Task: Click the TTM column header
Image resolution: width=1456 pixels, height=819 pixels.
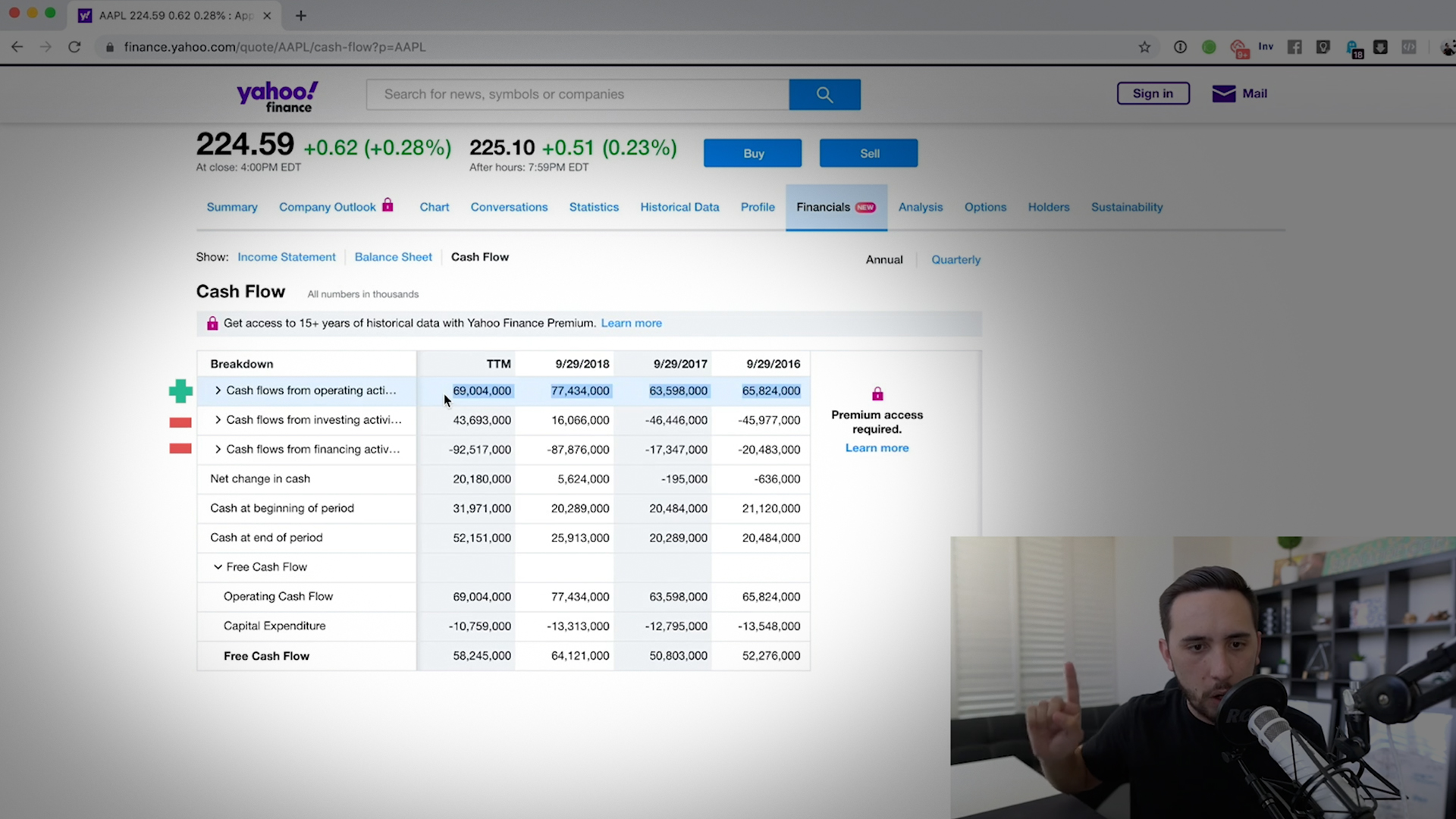Action: (498, 364)
